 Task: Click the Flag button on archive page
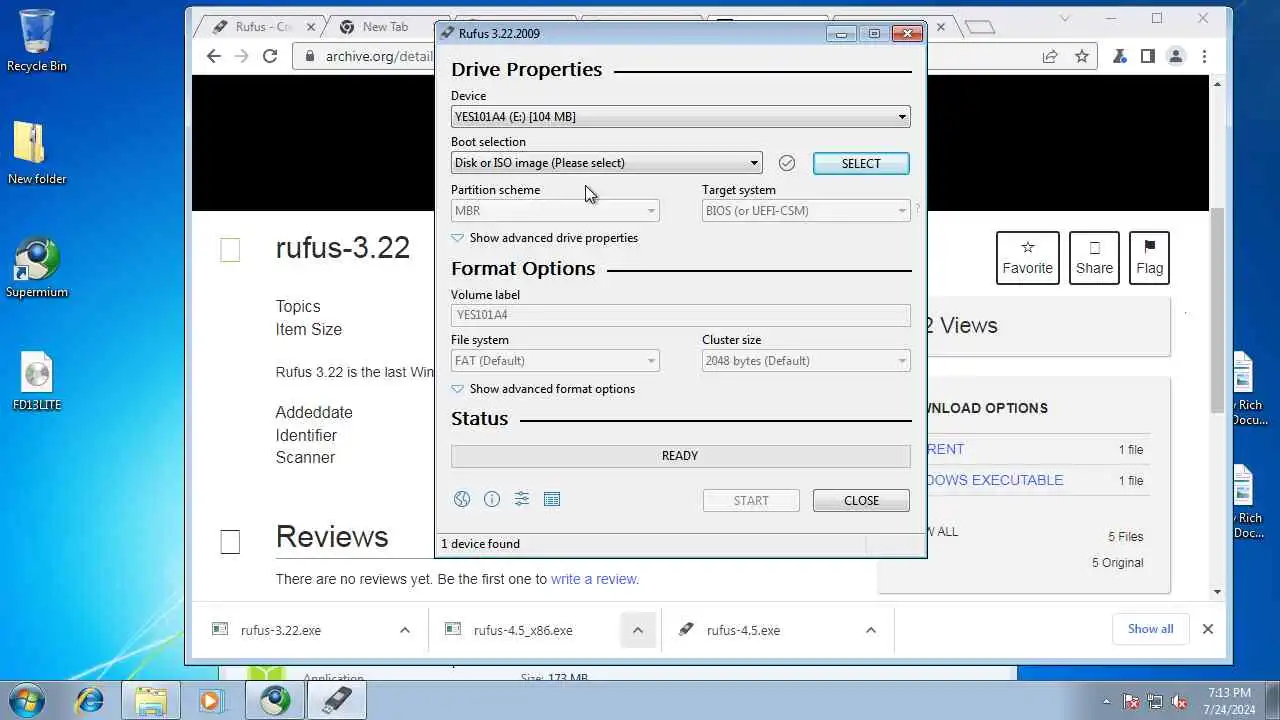tap(1150, 258)
